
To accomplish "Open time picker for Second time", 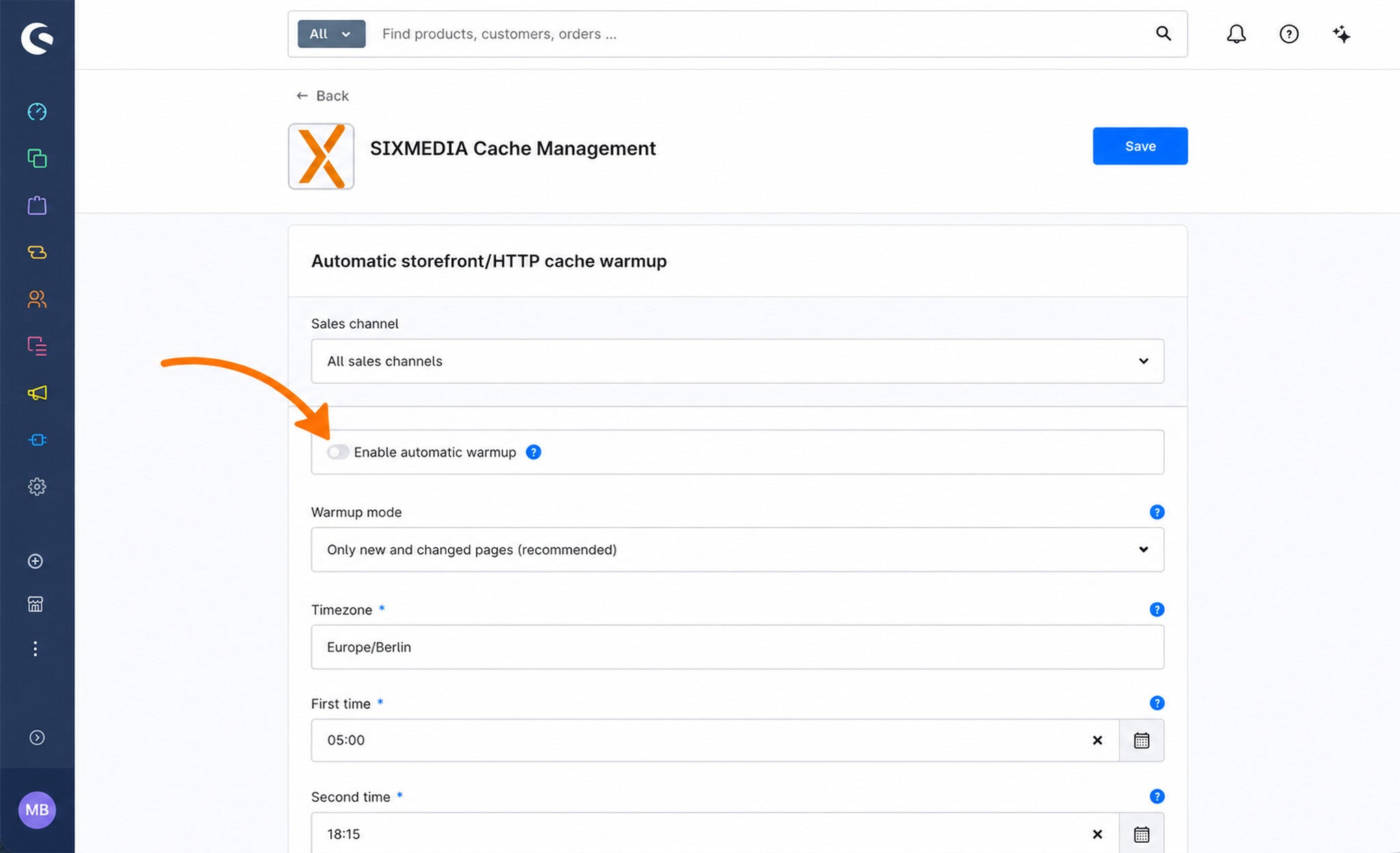I will pyautogui.click(x=1142, y=834).
